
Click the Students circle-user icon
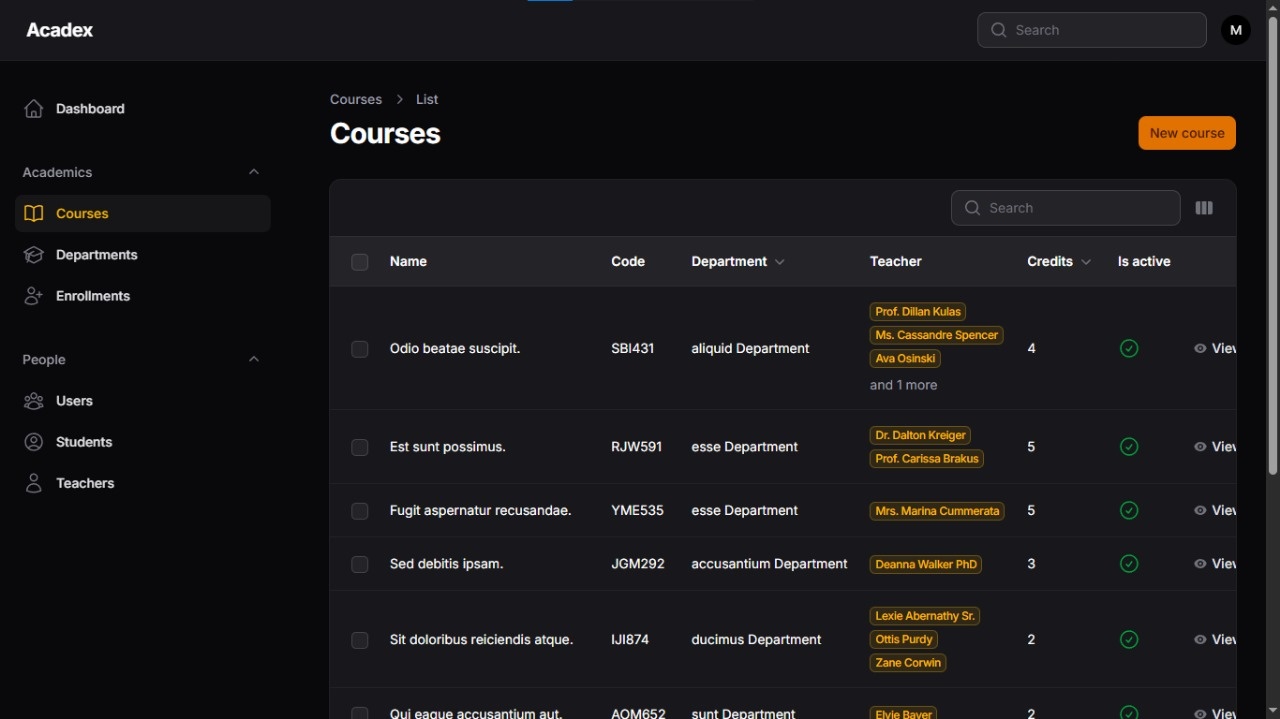[x=34, y=442]
